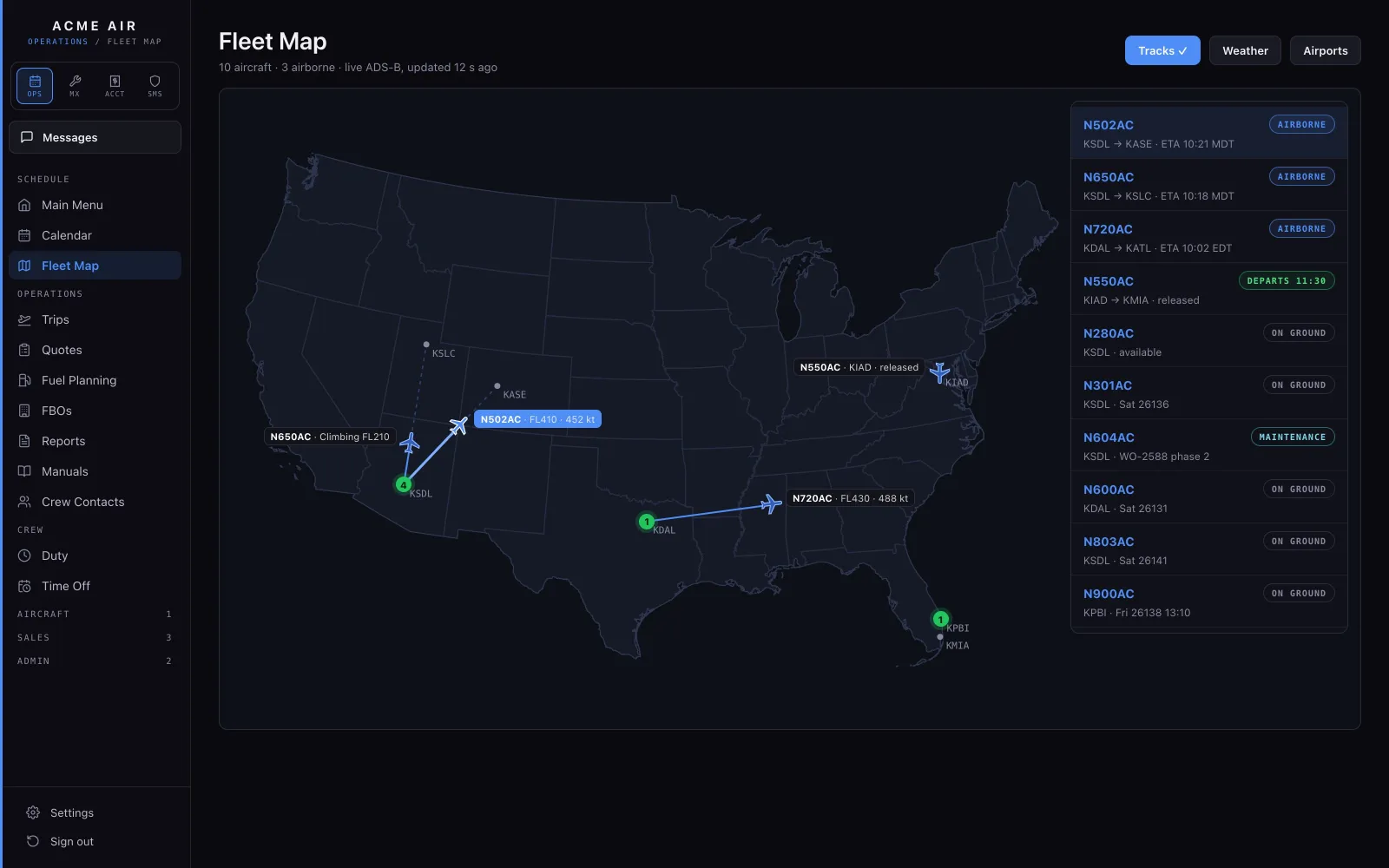The height and width of the screenshot is (868, 1389).
Task: Navigate to Reports
Action: [x=95, y=441]
